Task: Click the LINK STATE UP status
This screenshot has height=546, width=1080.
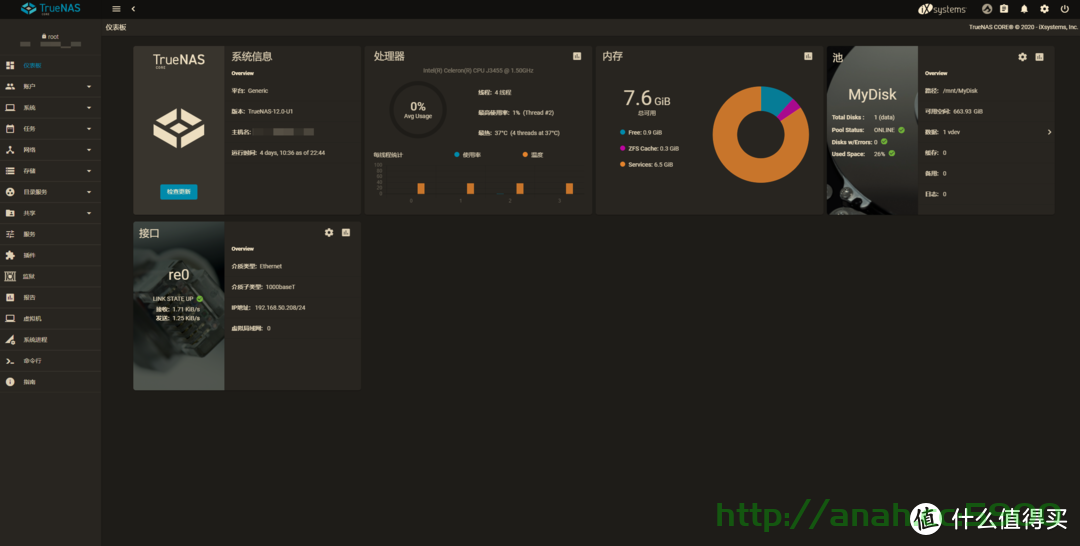Action: pyautogui.click(x=177, y=299)
